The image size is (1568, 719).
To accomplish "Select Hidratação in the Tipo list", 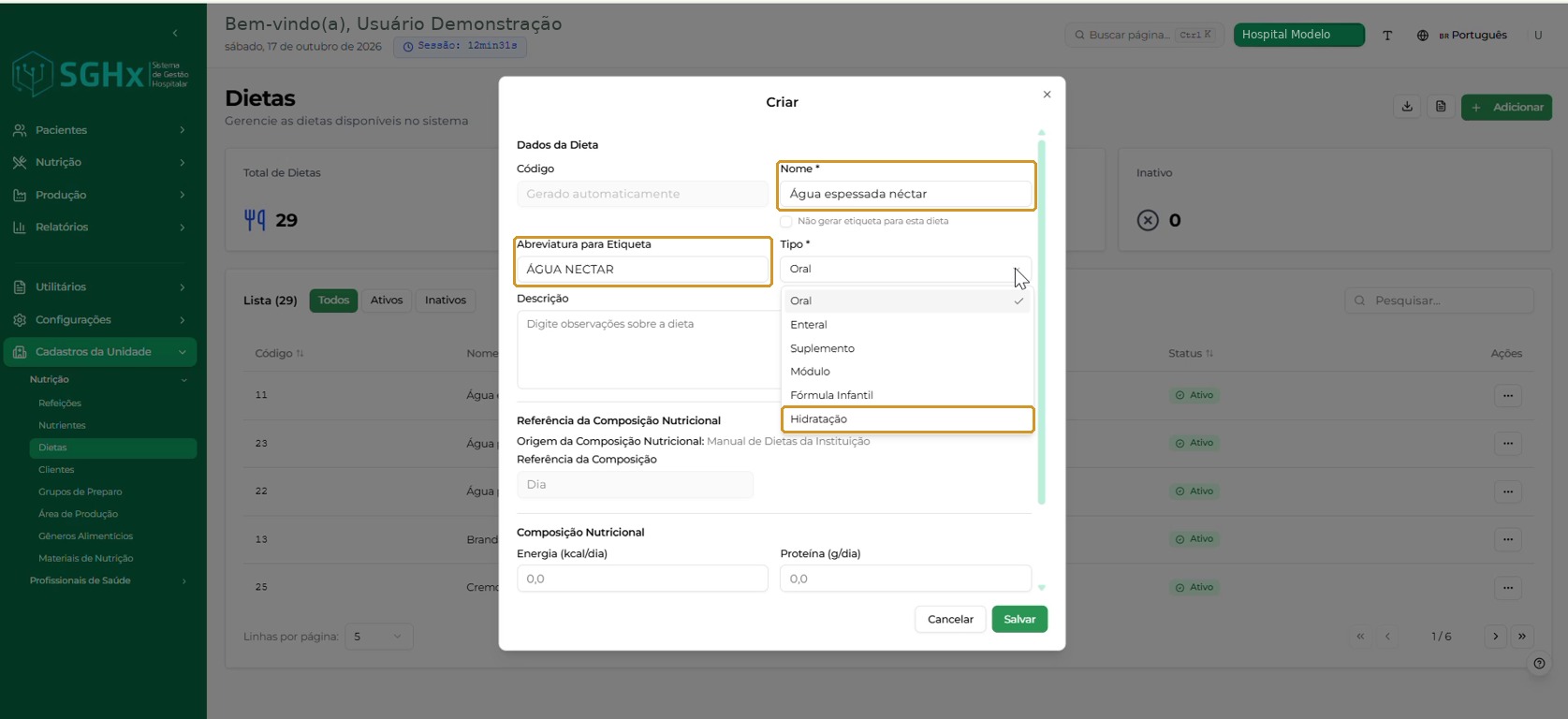I will tap(907, 419).
